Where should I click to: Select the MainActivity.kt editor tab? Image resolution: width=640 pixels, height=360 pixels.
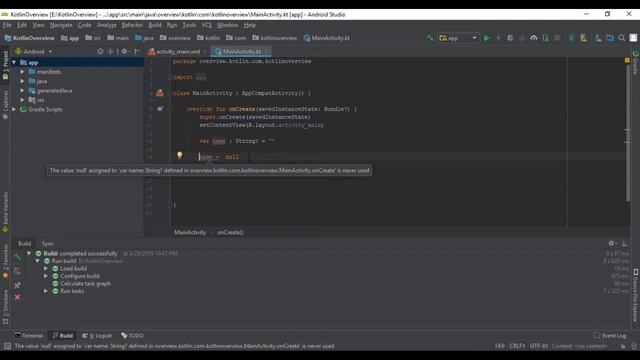pos(241,51)
